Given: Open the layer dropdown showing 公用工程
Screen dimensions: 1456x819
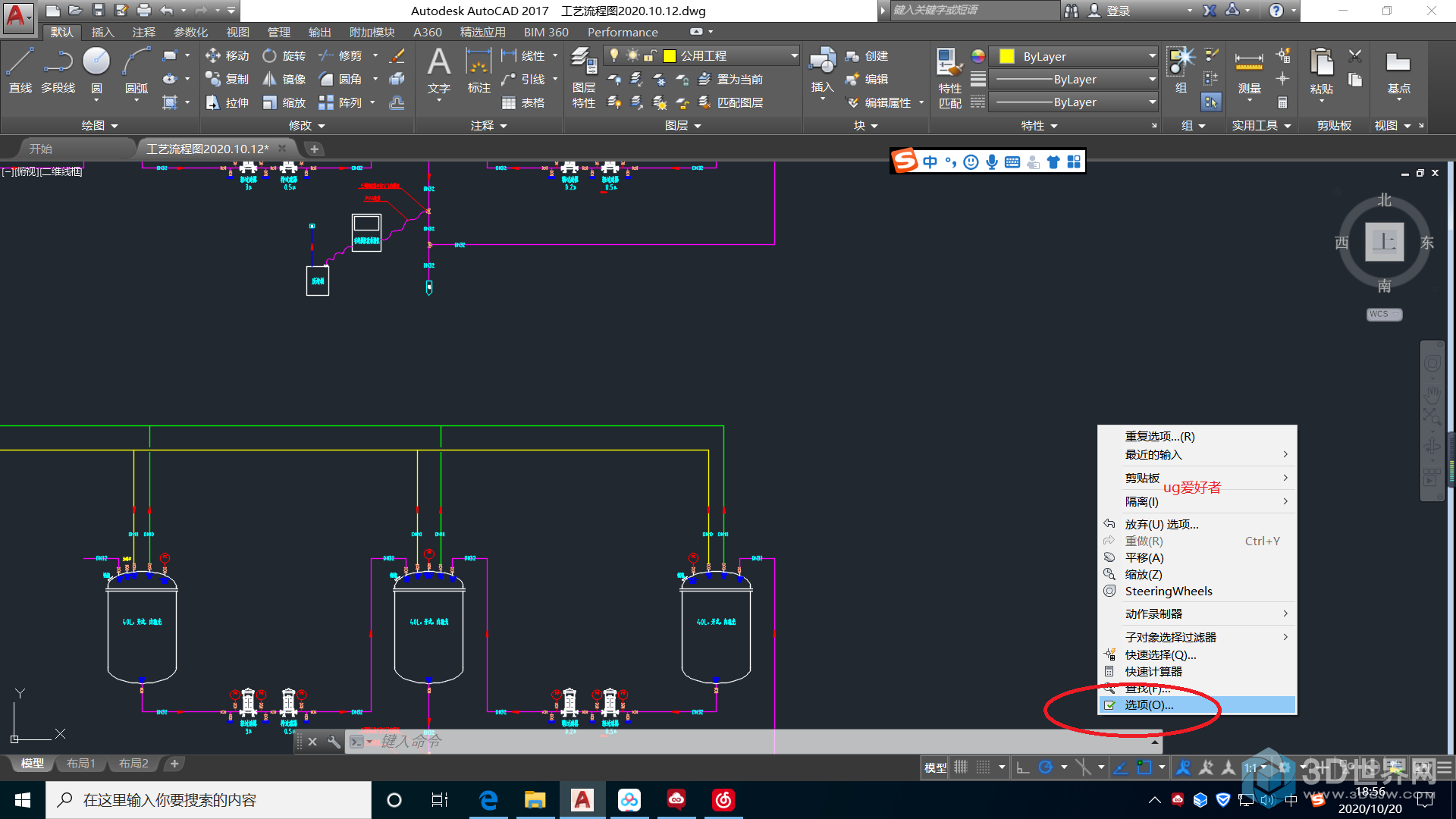Looking at the screenshot, I should (702, 56).
